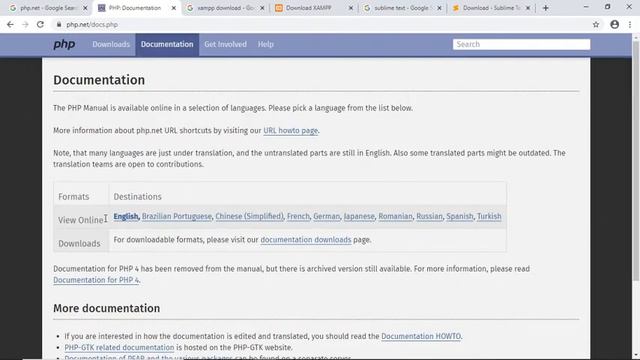
Task: Open a new tab with the plus icon
Action: 546,8
